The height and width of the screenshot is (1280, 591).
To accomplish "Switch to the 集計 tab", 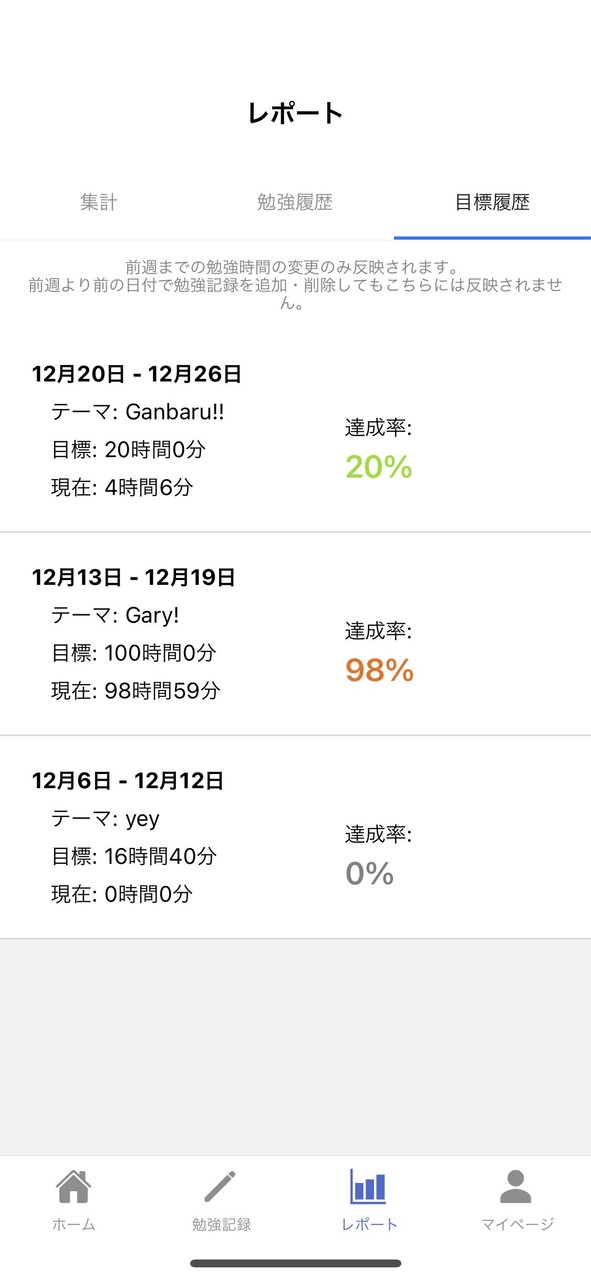I will pos(98,201).
